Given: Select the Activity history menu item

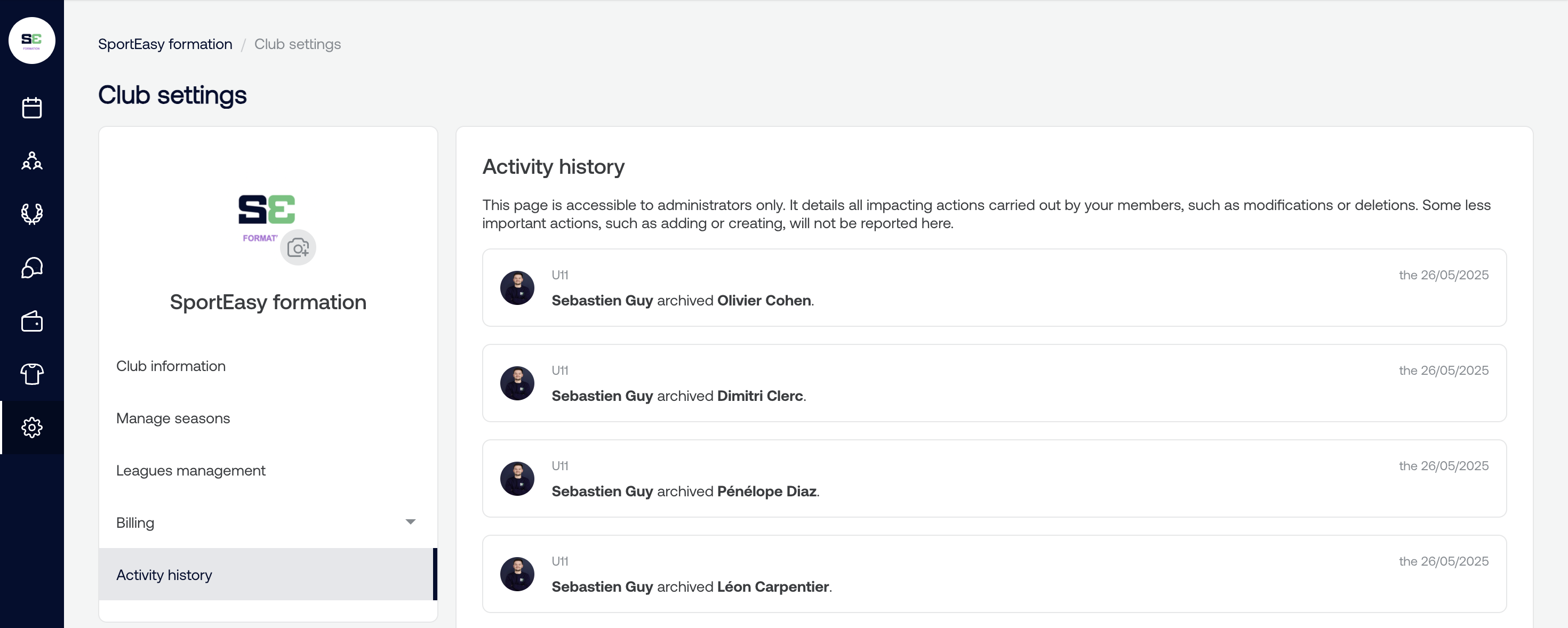Looking at the screenshot, I should point(268,575).
